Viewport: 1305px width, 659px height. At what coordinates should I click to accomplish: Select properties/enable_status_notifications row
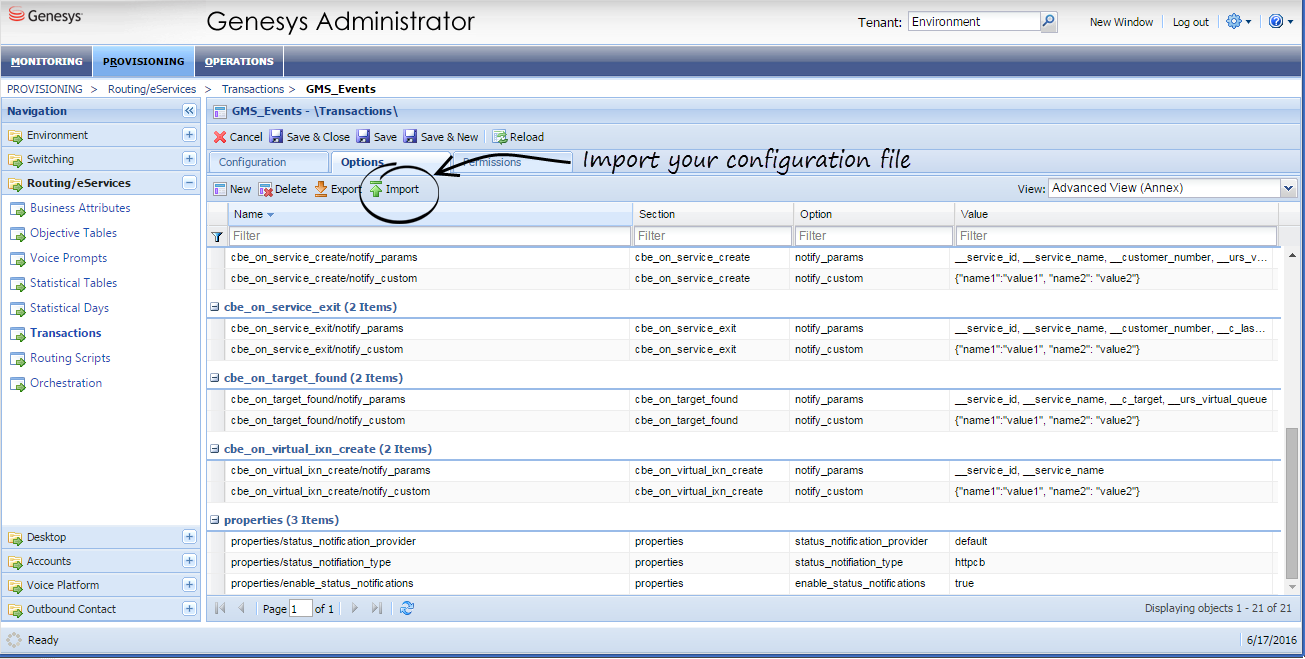click(742, 583)
